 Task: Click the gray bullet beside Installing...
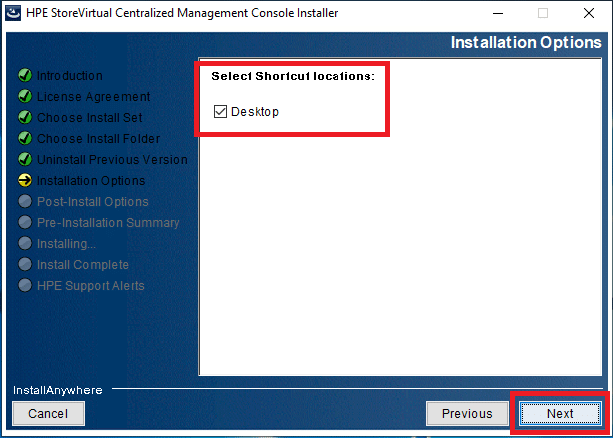[x=25, y=244]
